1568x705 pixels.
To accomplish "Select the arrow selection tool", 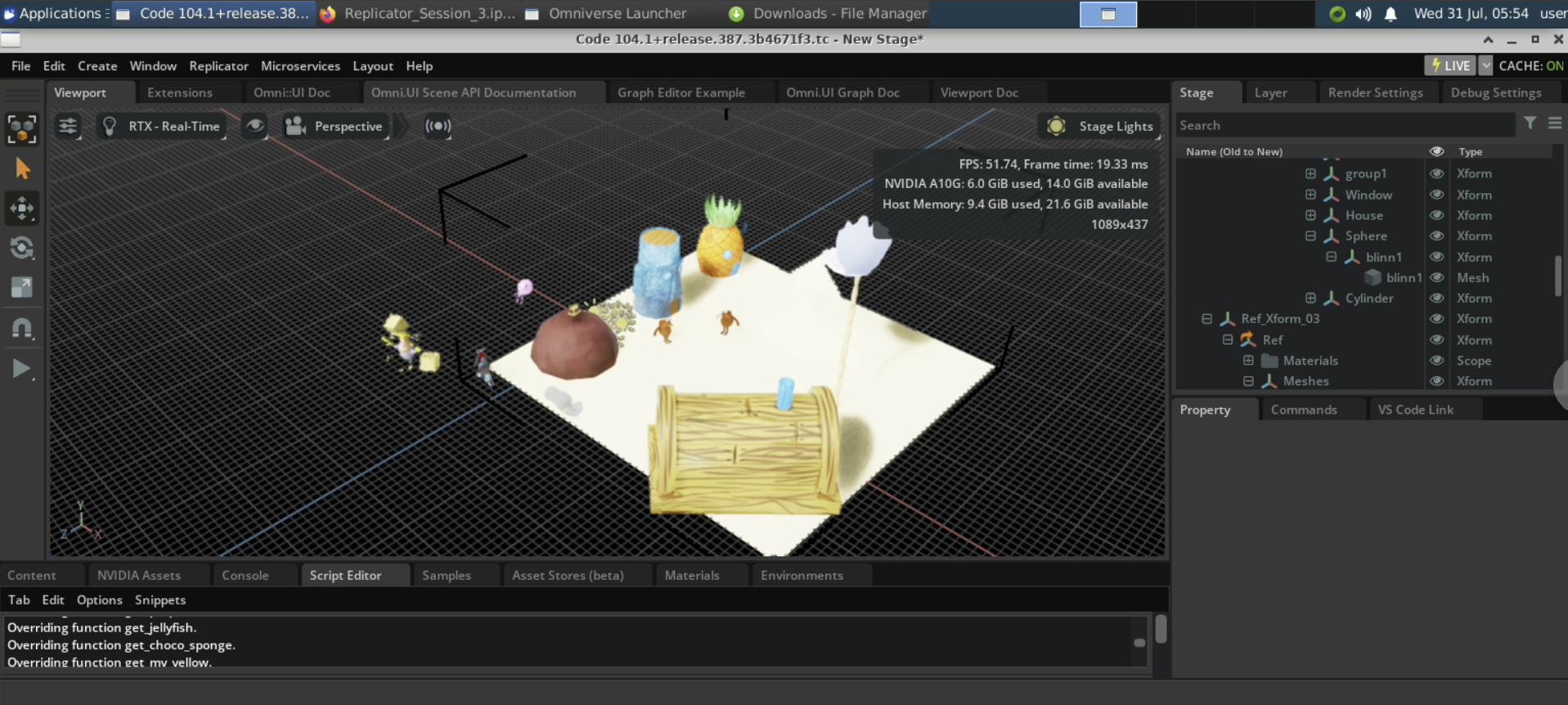I will 22,168.
